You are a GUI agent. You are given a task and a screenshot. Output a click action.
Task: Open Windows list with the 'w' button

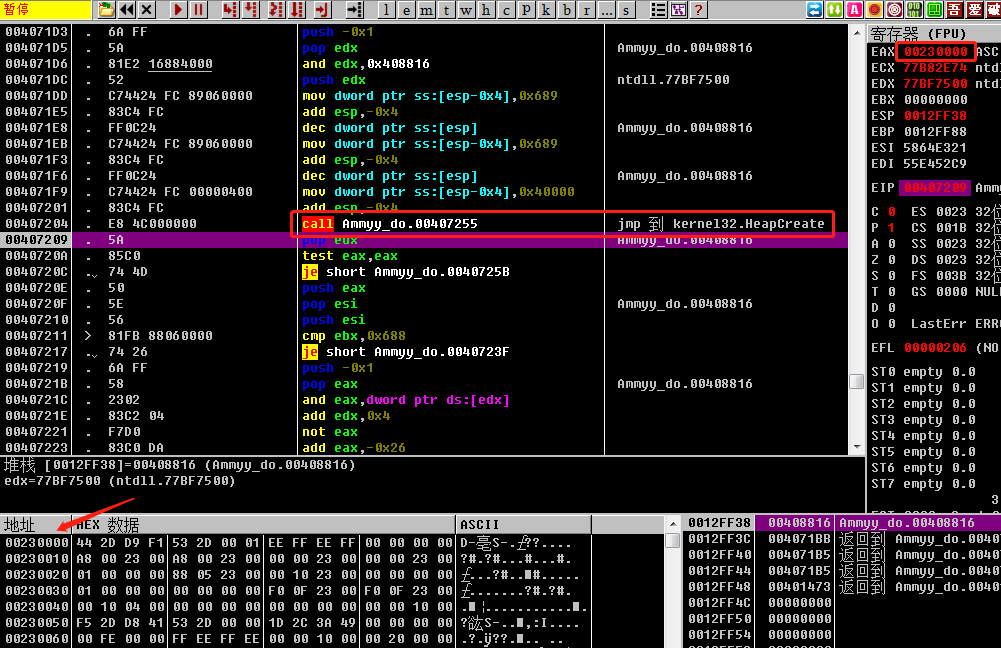tap(466, 10)
